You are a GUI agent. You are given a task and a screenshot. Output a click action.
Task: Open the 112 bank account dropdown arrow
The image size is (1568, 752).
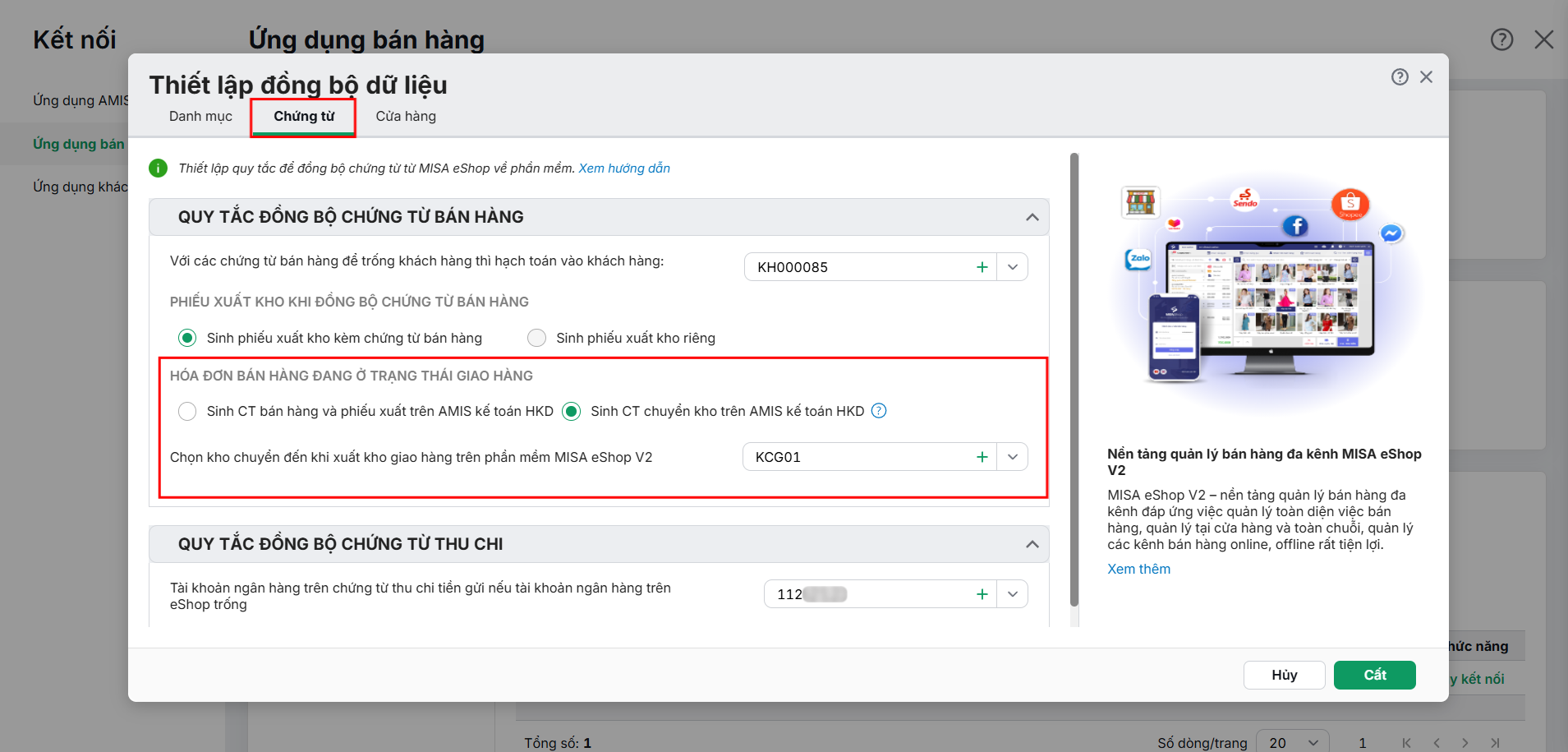1013,594
